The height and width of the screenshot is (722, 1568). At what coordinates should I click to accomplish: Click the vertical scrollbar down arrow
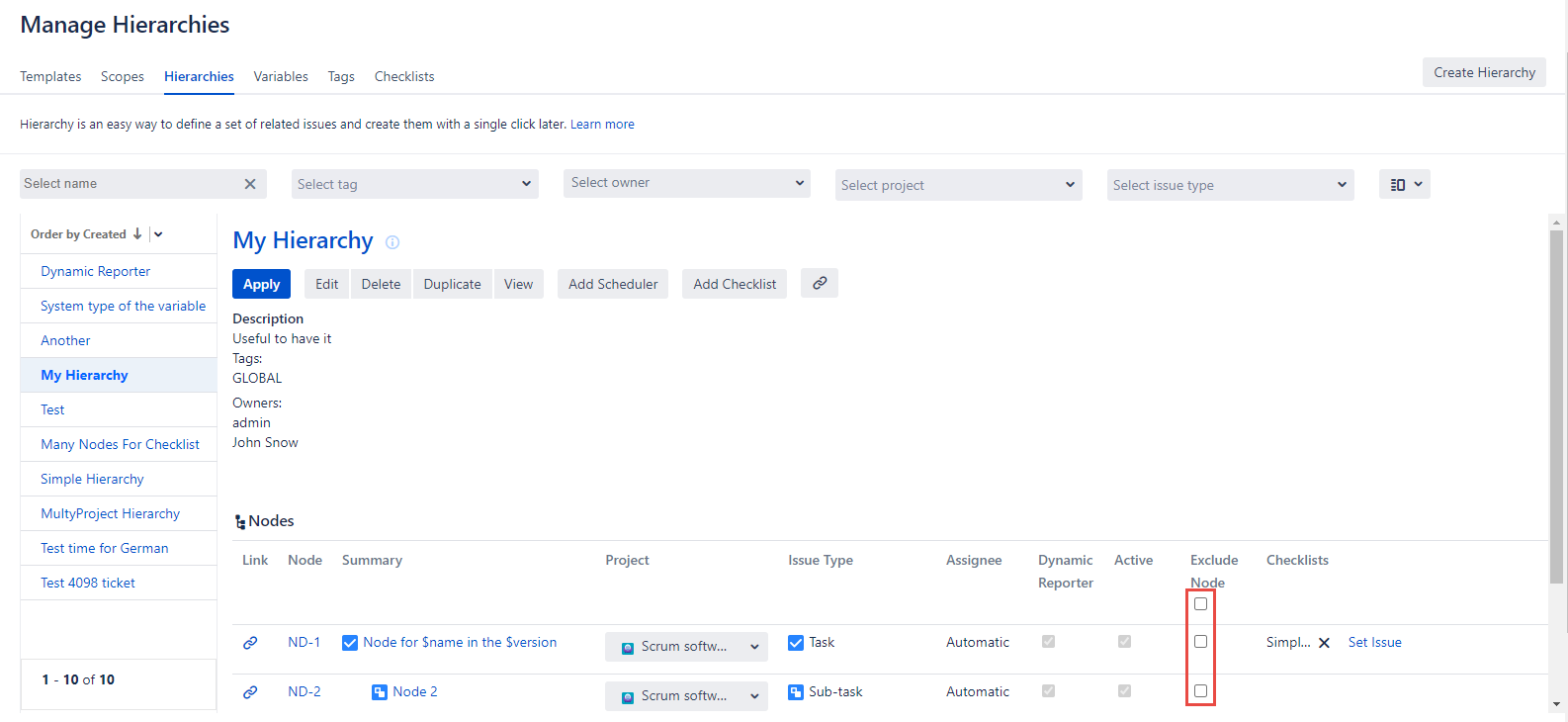click(1557, 704)
